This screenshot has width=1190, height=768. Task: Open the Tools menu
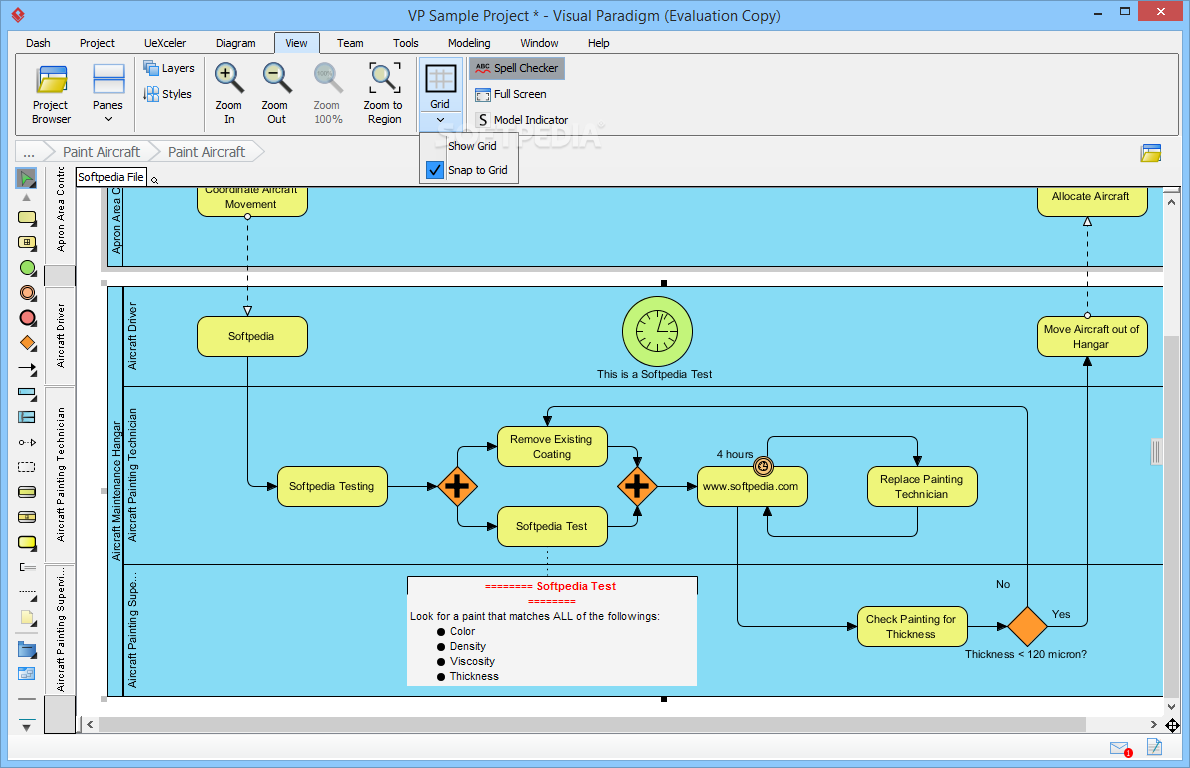tap(405, 43)
